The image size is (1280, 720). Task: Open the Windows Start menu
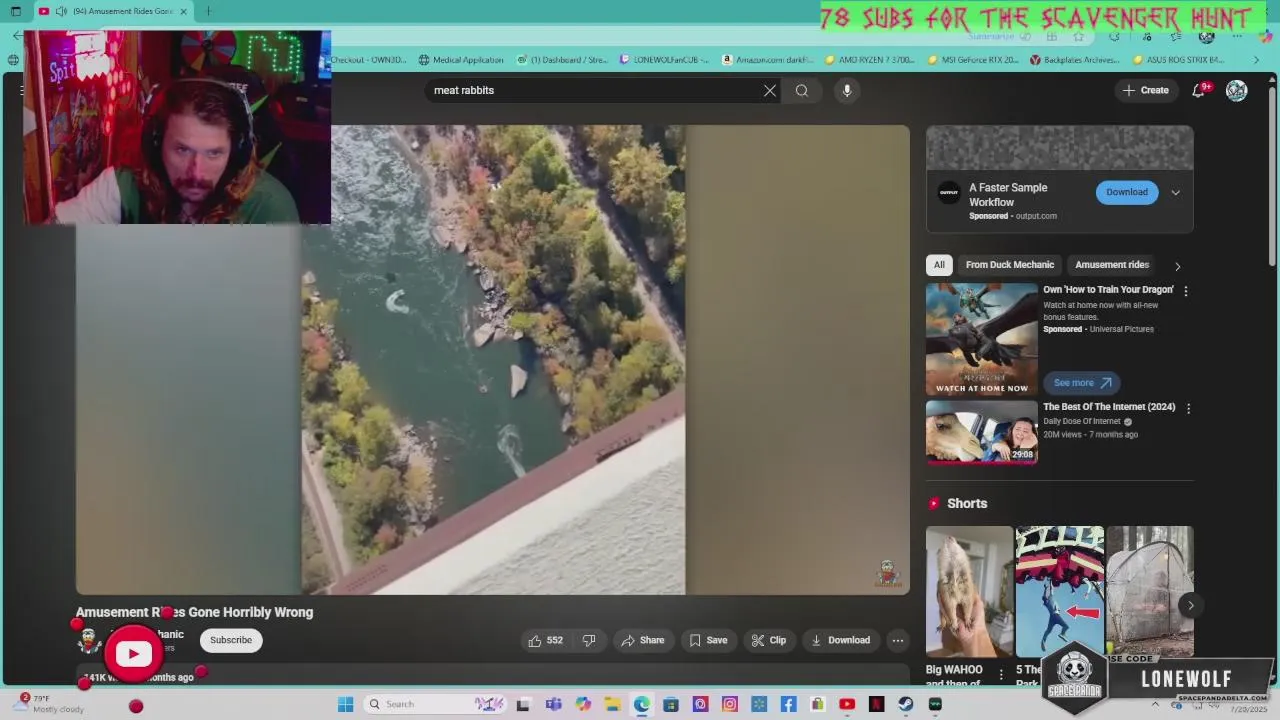point(345,704)
